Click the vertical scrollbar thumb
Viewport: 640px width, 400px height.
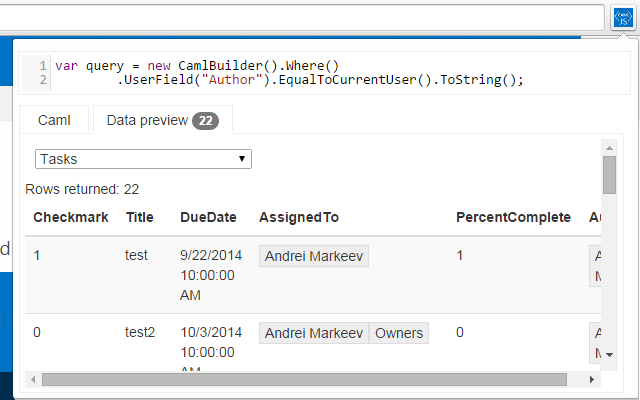pos(609,175)
